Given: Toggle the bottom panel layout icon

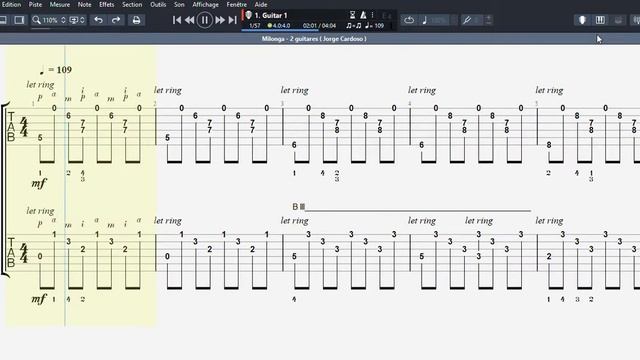Looking at the screenshot, I should [x=3, y=20].
